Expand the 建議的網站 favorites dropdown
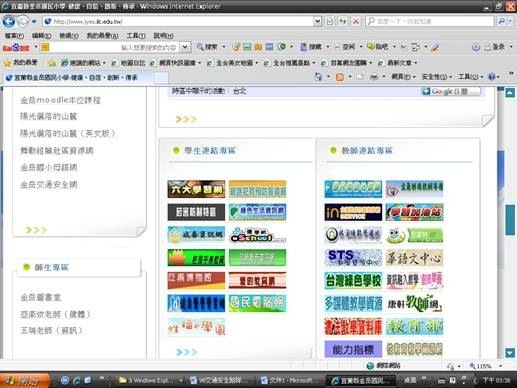This screenshot has width=517, height=388. (104, 63)
